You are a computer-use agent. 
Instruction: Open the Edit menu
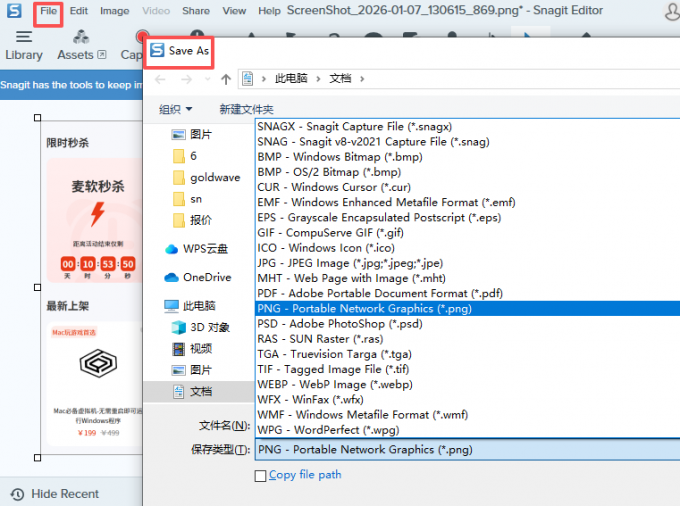[78, 11]
